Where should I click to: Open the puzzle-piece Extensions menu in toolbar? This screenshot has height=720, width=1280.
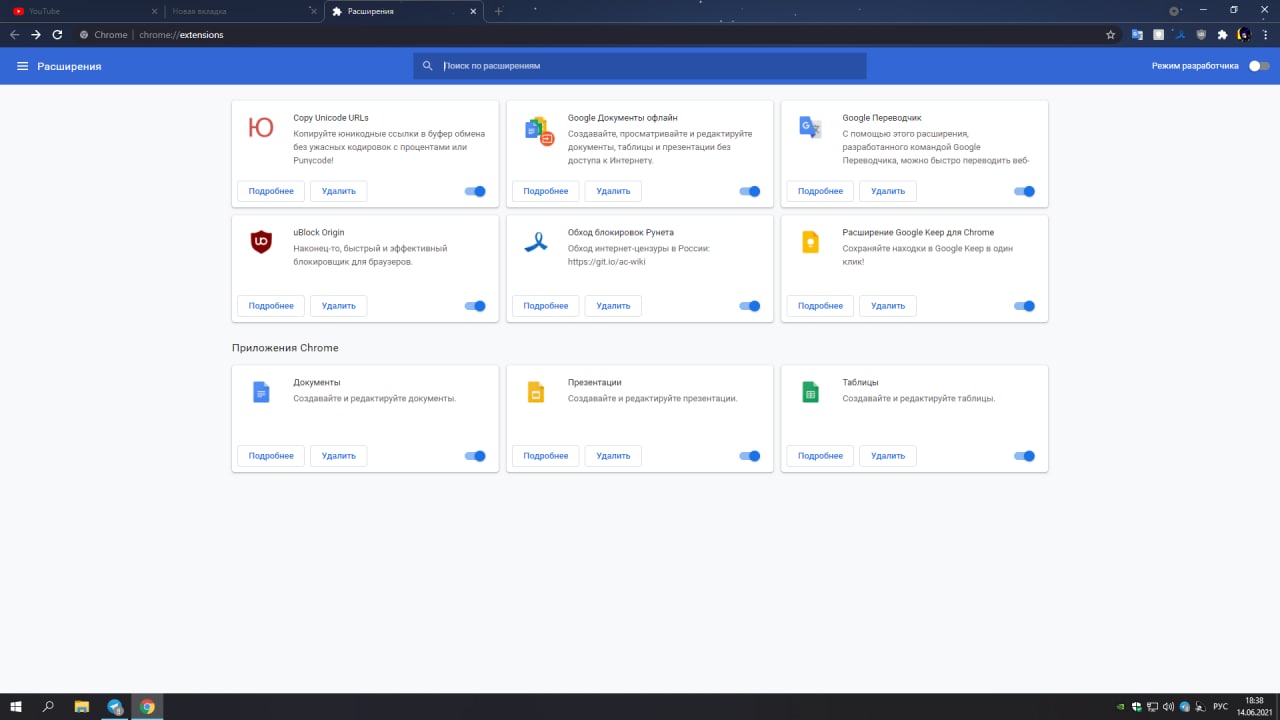tap(1222, 34)
